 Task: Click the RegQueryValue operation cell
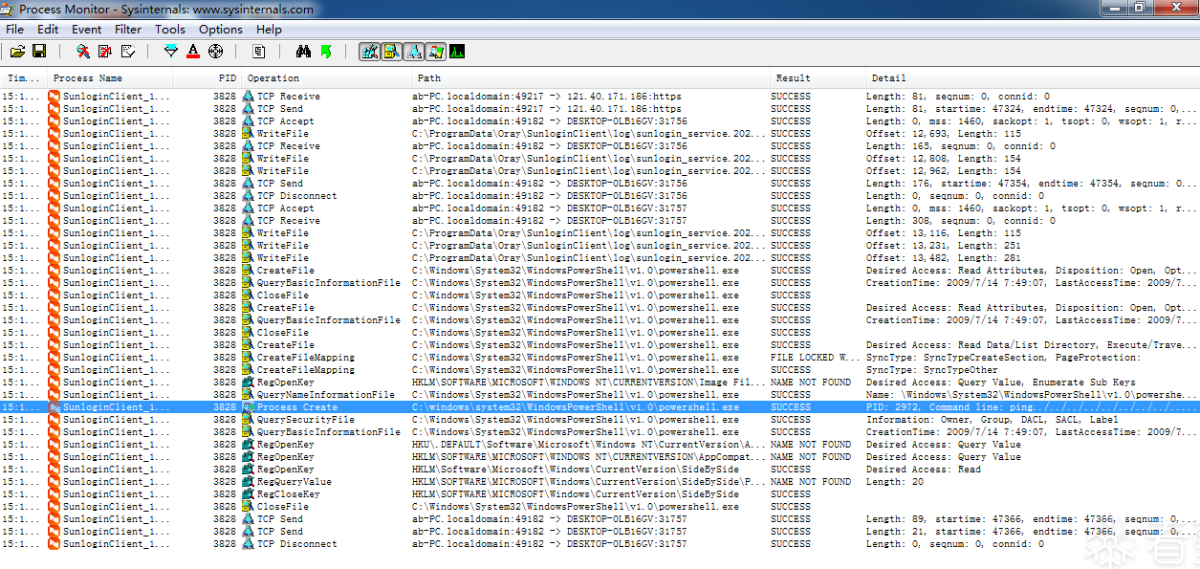(294, 482)
